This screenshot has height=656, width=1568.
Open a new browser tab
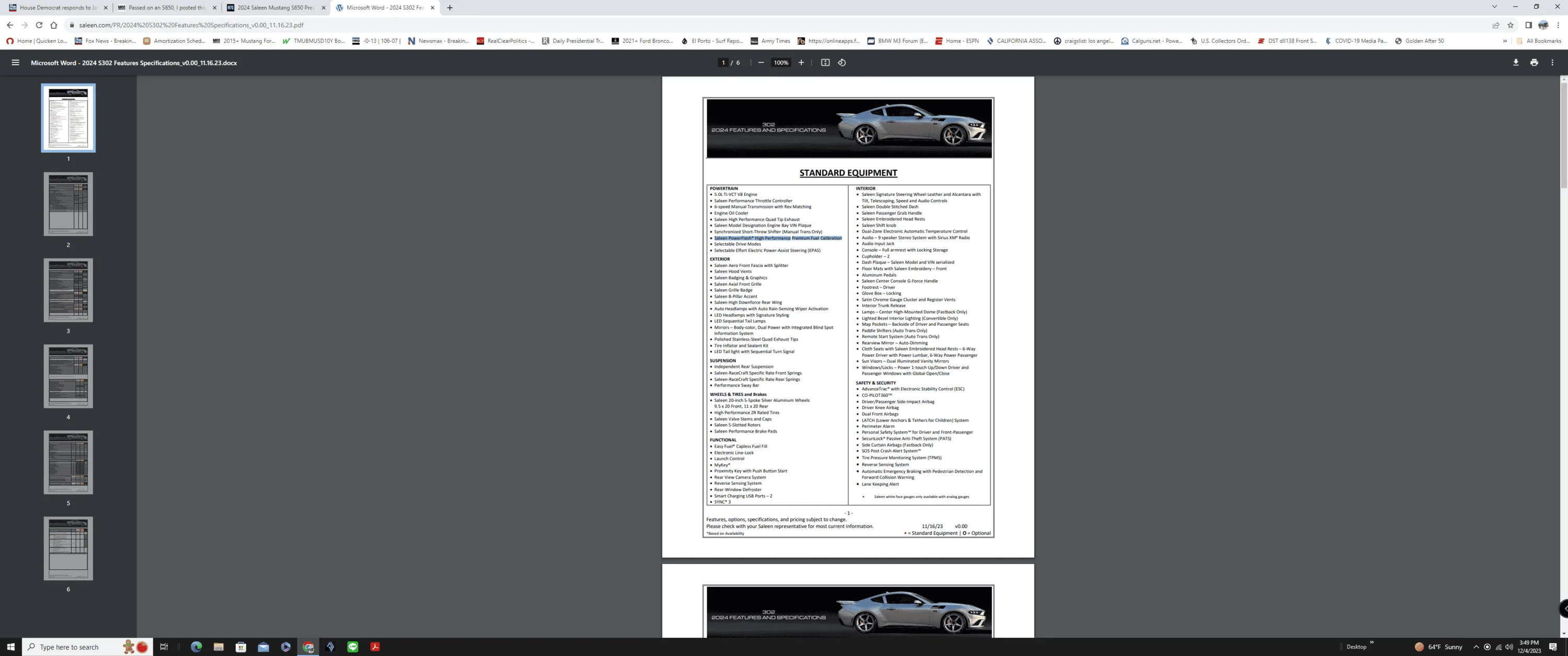[x=450, y=8]
